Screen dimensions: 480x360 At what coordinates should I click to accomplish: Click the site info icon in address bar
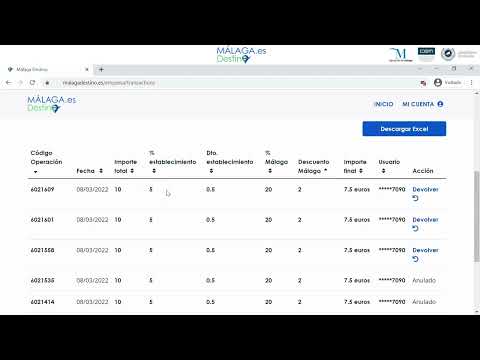point(47,83)
